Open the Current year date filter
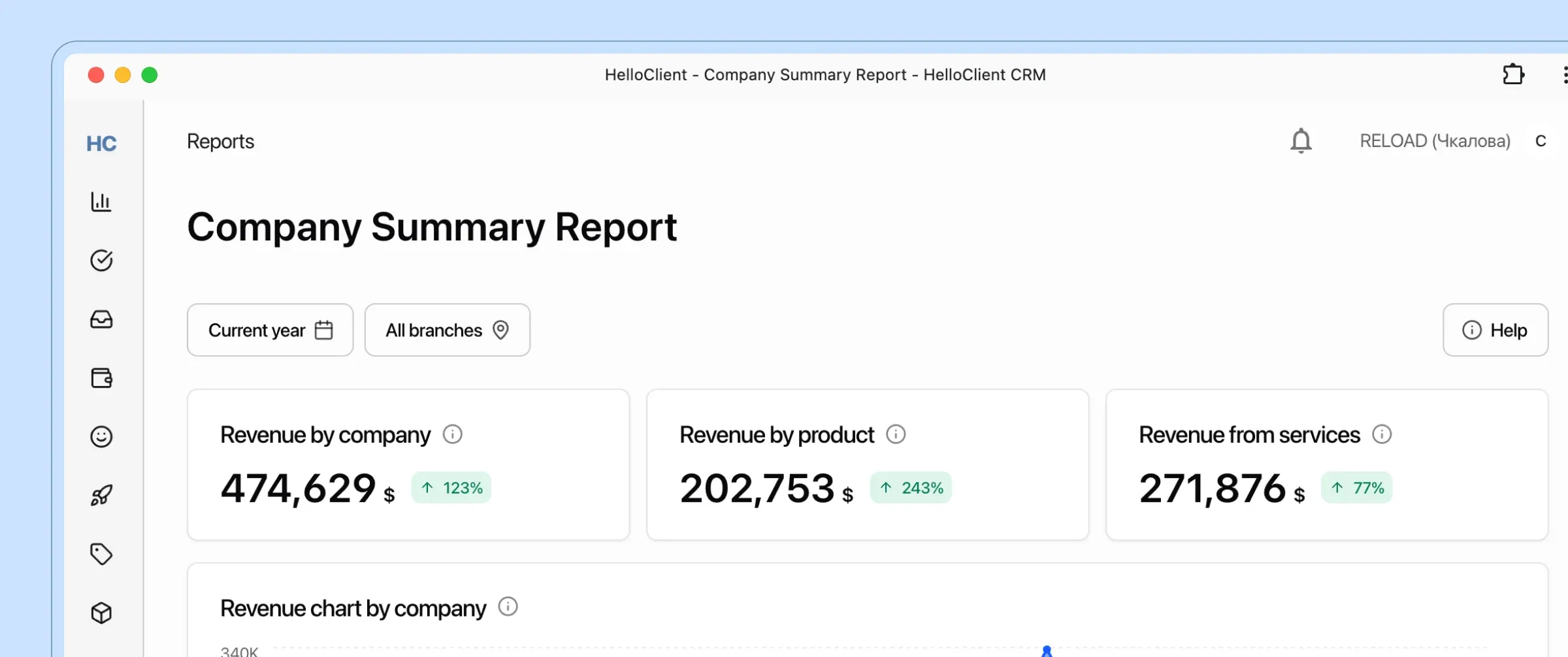The height and width of the screenshot is (657, 1568). (x=269, y=330)
